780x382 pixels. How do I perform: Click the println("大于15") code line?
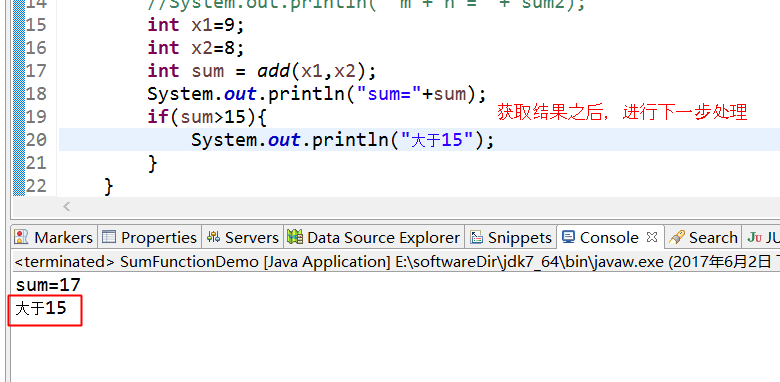point(343,140)
